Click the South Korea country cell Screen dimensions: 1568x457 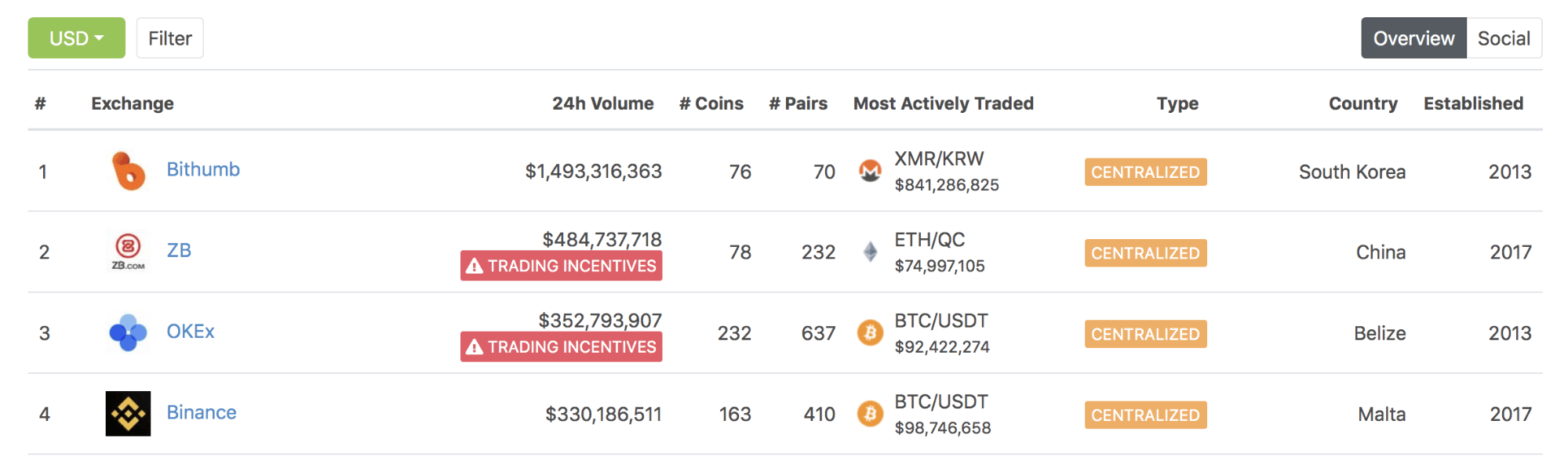1352,172
